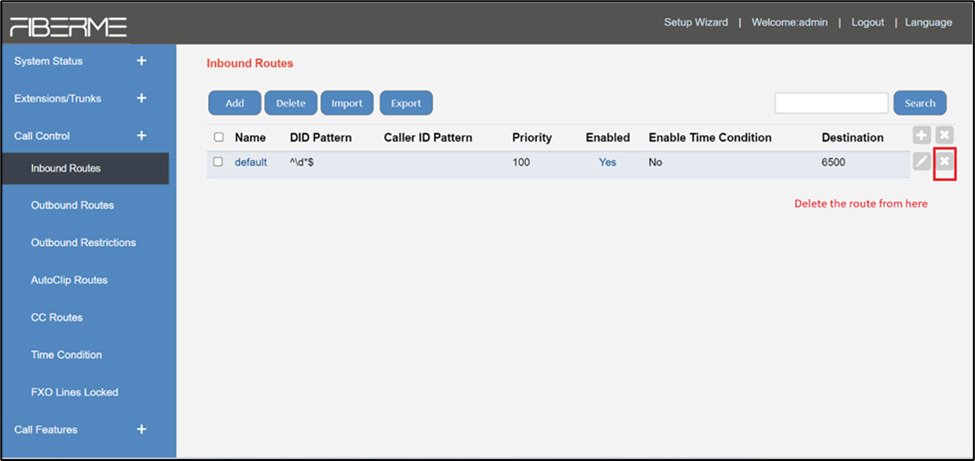Click the Inbound Routes page heading
Viewport: 975px width, 461px height.
(249, 63)
